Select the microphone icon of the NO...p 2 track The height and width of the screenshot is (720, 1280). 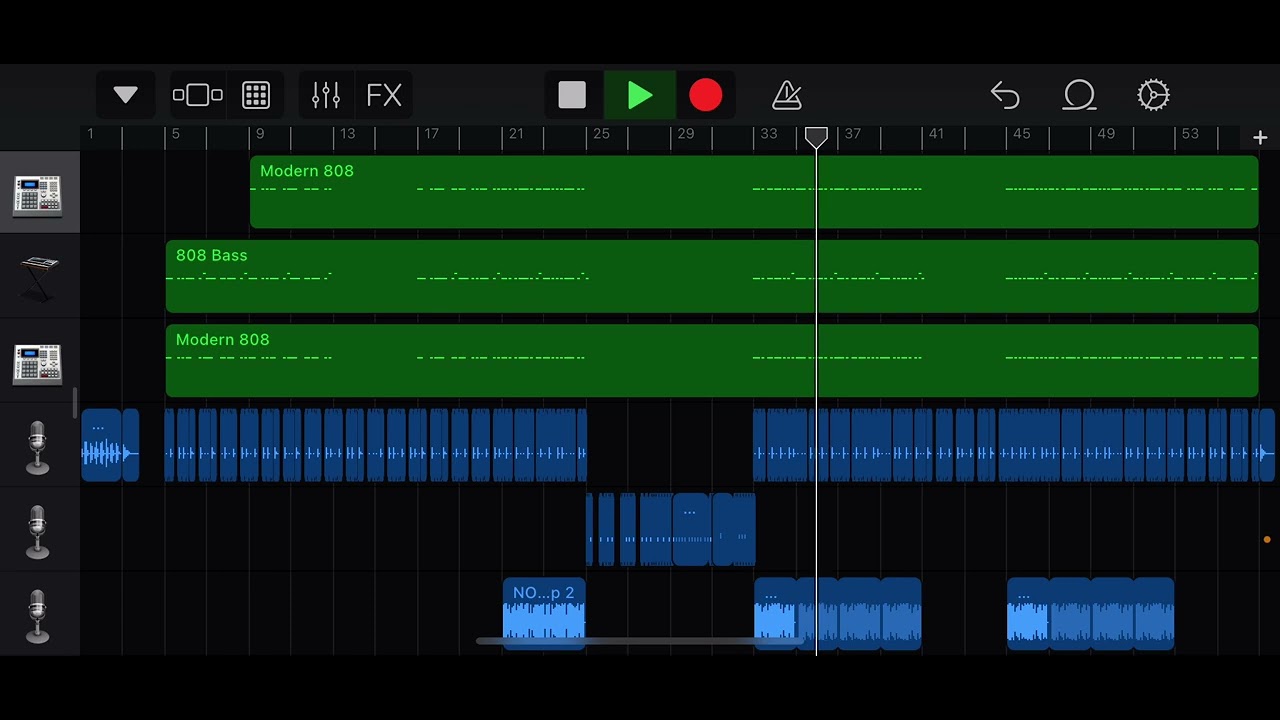pyautogui.click(x=37, y=617)
